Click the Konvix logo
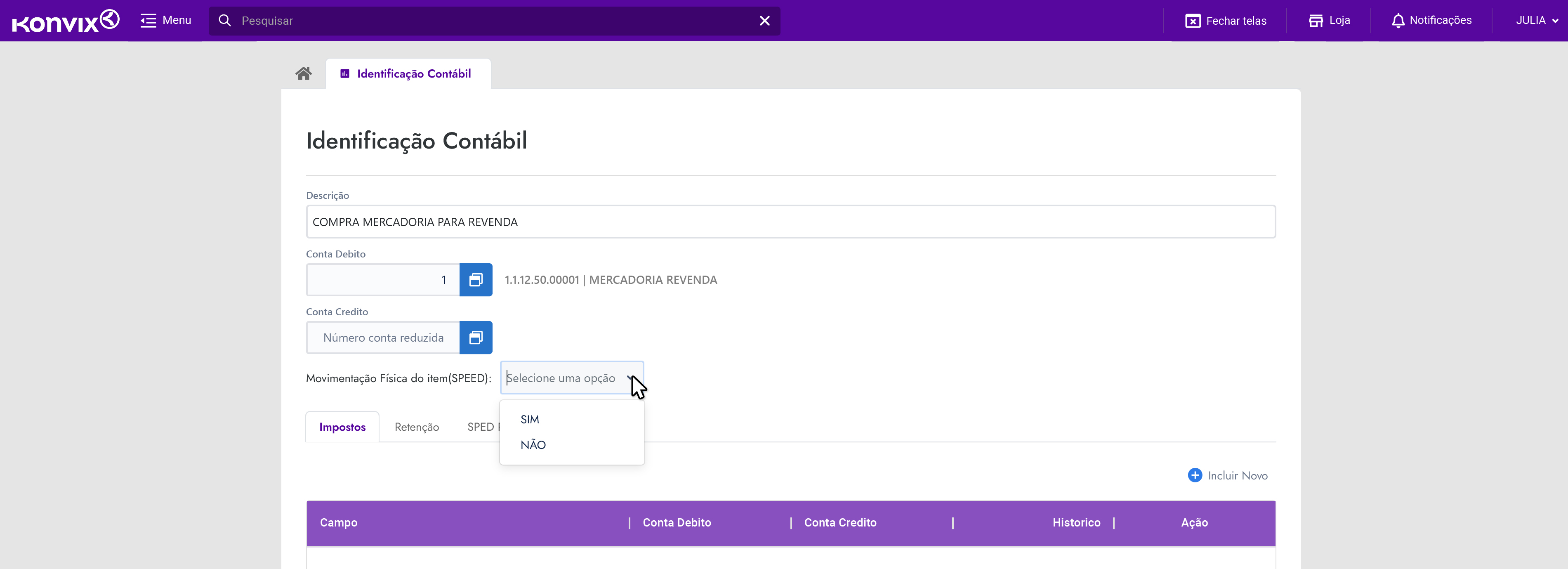Image resolution: width=1568 pixels, height=569 pixels. (x=66, y=21)
